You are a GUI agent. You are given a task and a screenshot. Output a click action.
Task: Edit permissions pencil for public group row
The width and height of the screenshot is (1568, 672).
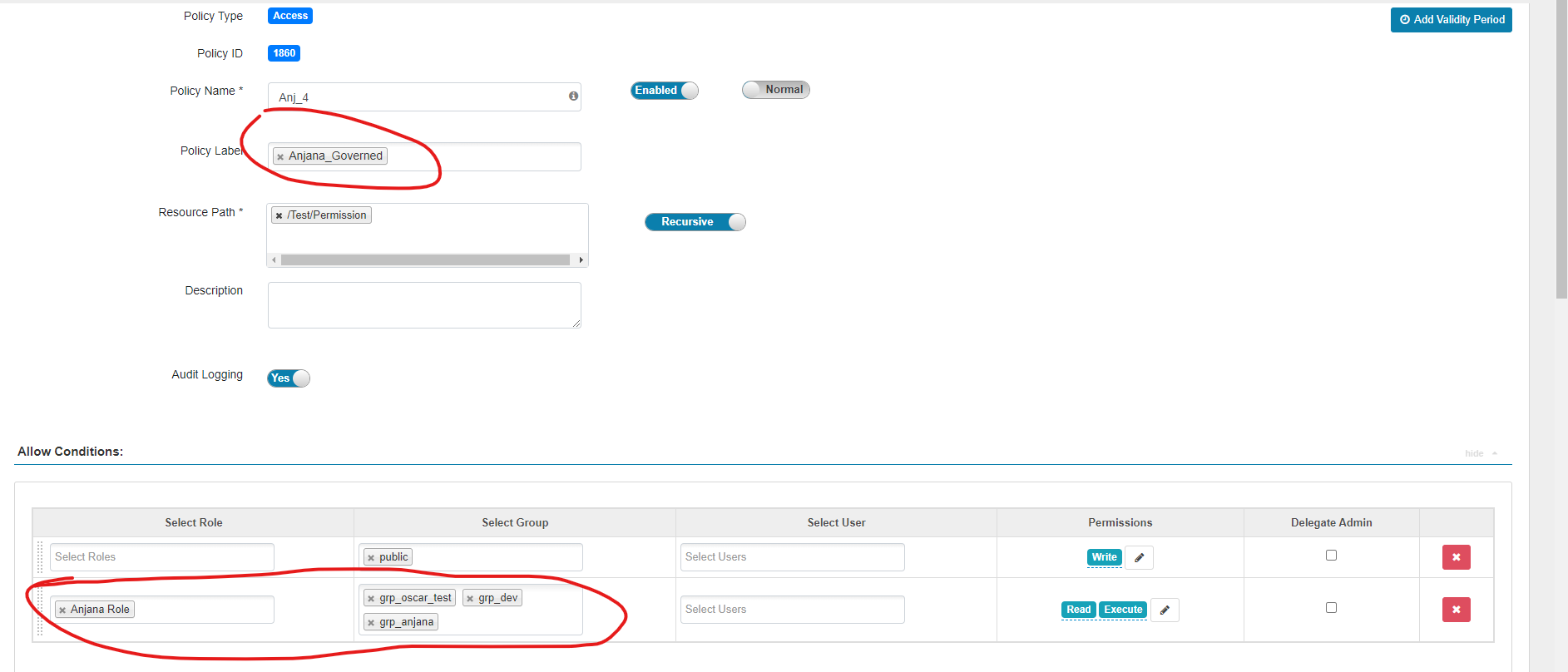1139,557
